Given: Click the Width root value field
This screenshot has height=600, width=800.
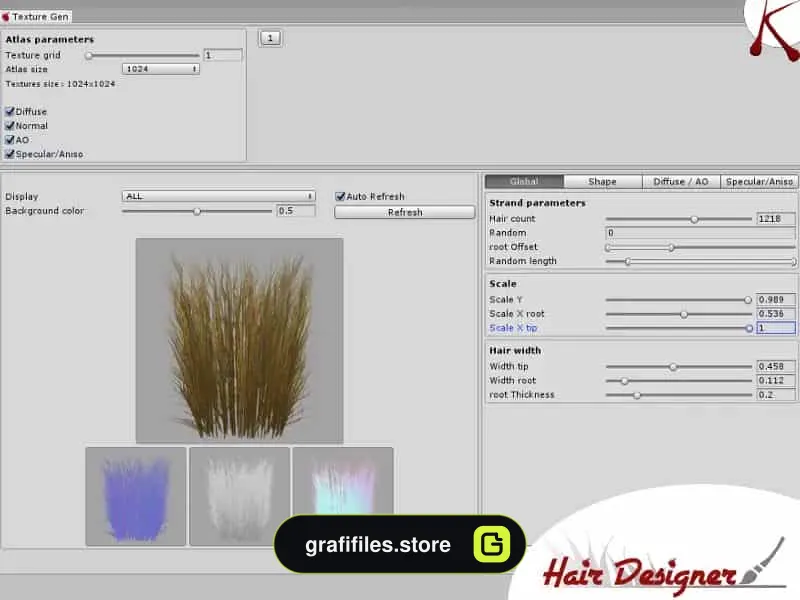Looking at the screenshot, I should [776, 381].
